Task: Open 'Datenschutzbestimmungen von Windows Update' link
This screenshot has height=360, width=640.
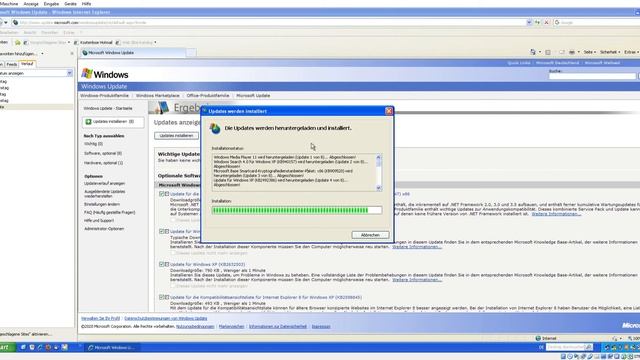Action: [166, 318]
